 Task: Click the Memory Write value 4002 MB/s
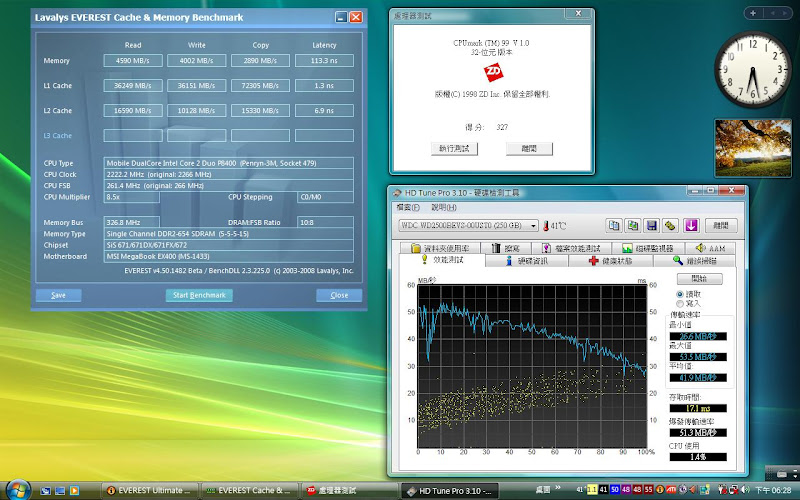pyautogui.click(x=196, y=61)
